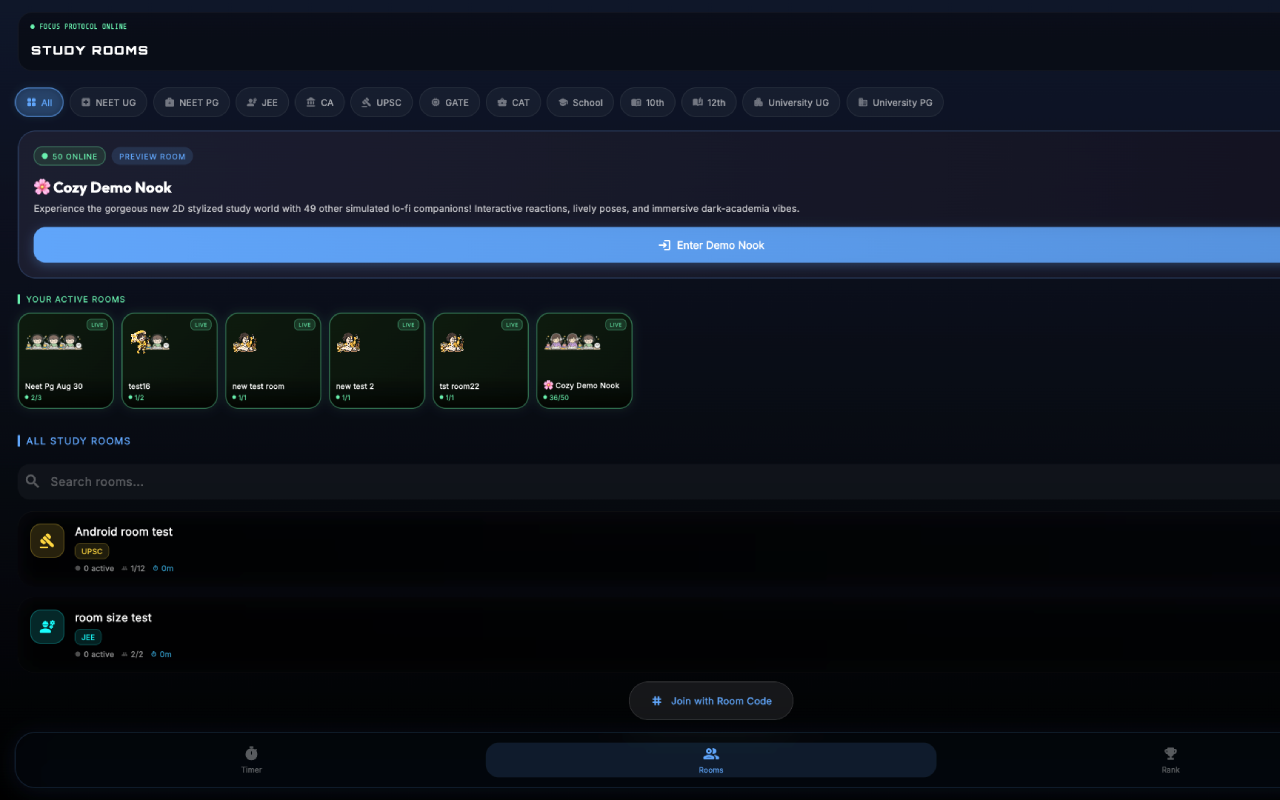Open the Rank trophy icon

point(1170,753)
